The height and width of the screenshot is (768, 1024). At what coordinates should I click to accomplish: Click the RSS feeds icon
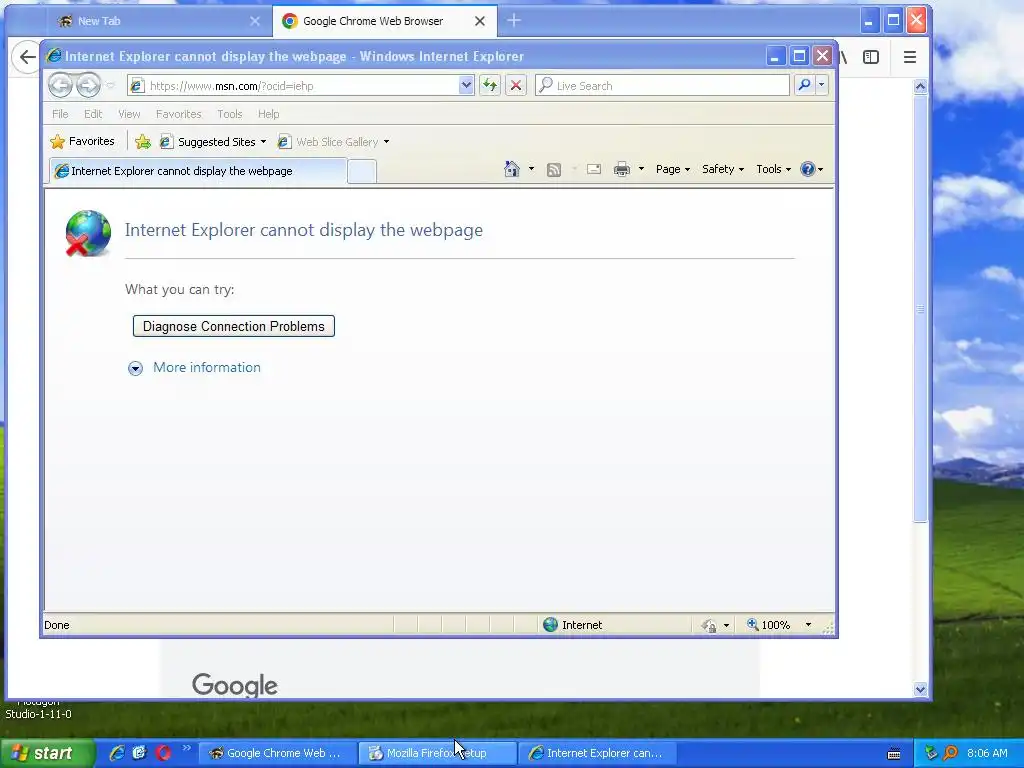[554, 170]
